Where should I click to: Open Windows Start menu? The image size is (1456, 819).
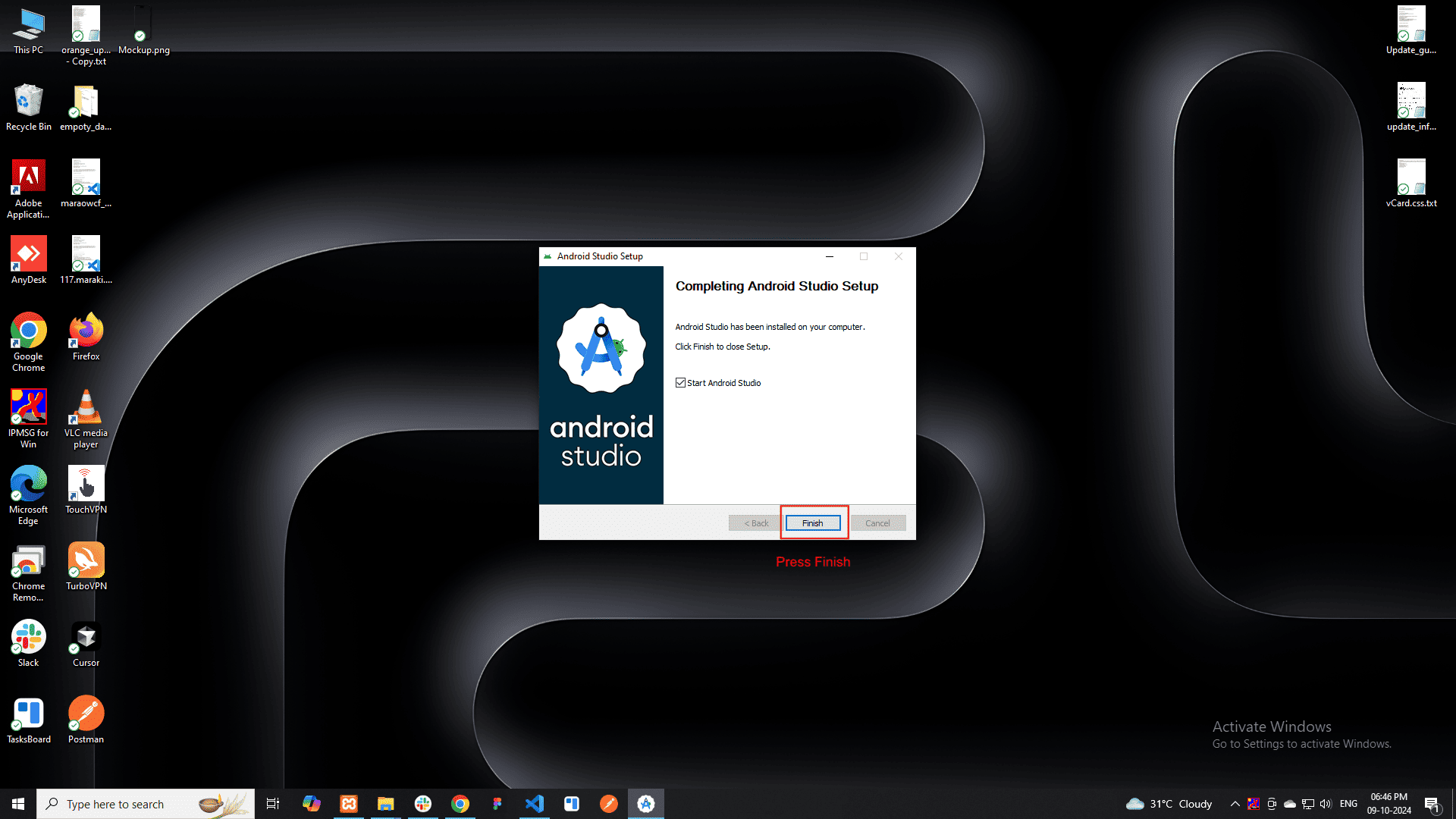(18, 804)
